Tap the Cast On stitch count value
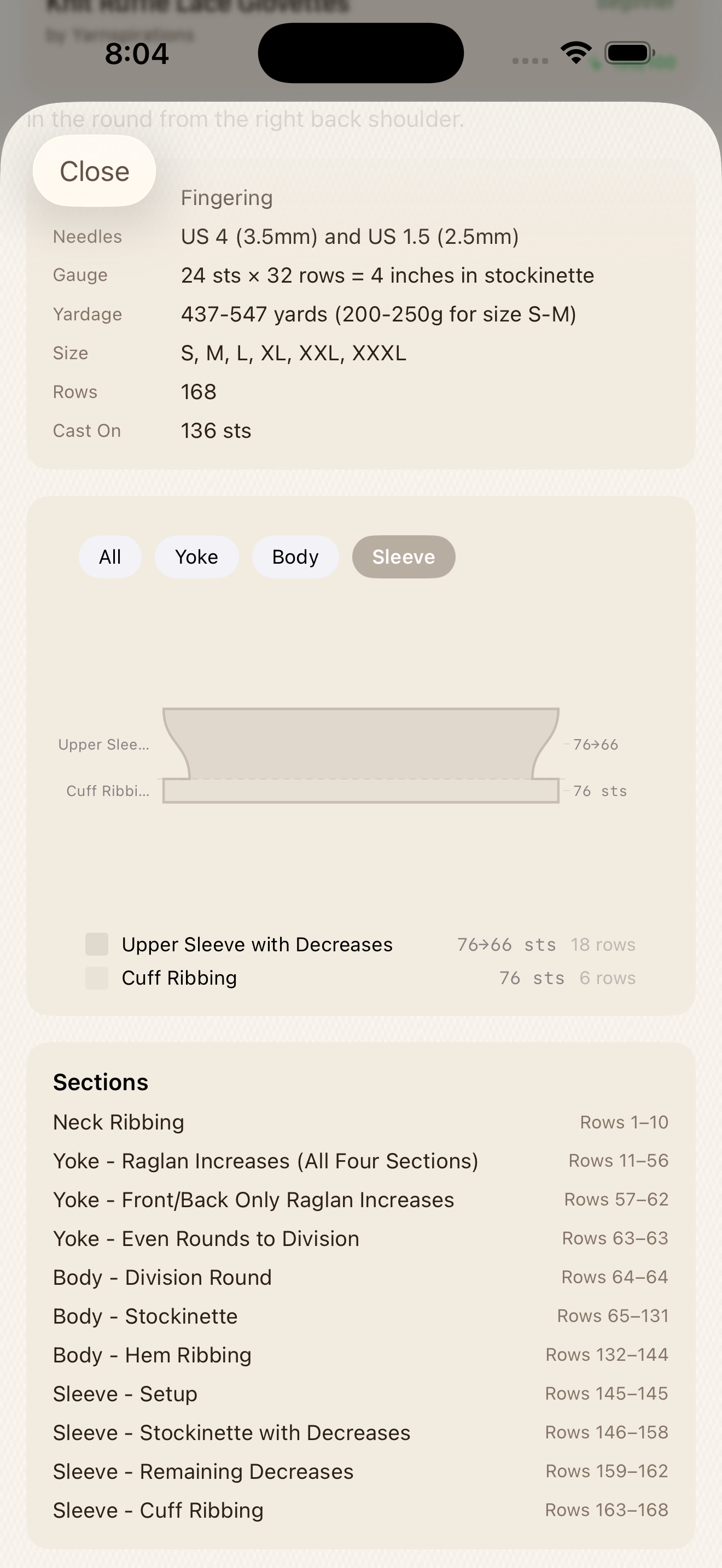Screen dimensions: 722x1568 click(x=216, y=430)
